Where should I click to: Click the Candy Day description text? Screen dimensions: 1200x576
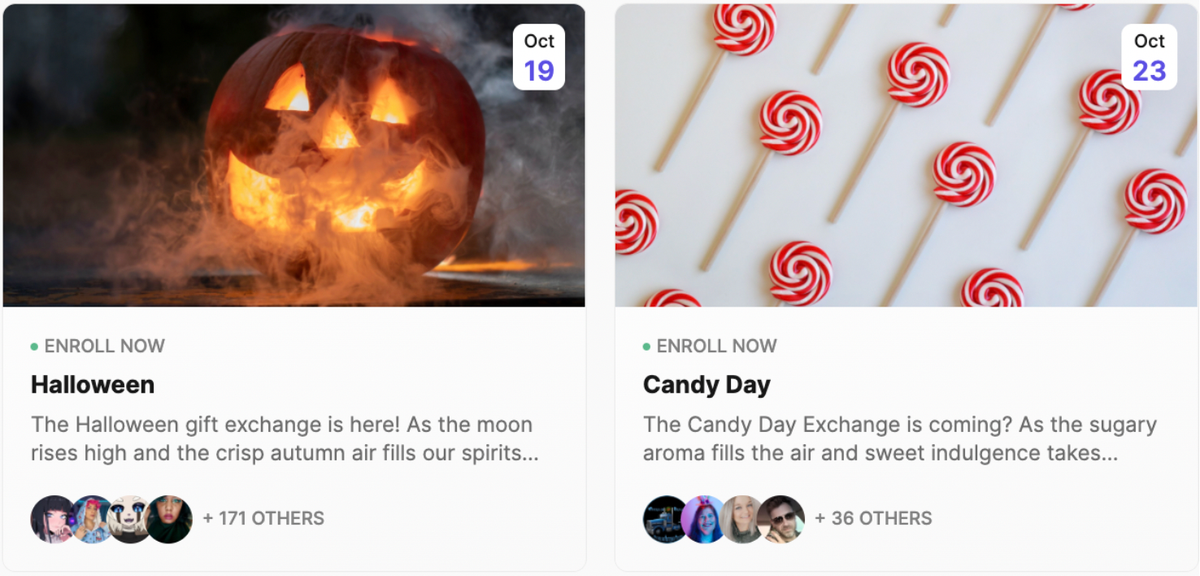tap(895, 438)
